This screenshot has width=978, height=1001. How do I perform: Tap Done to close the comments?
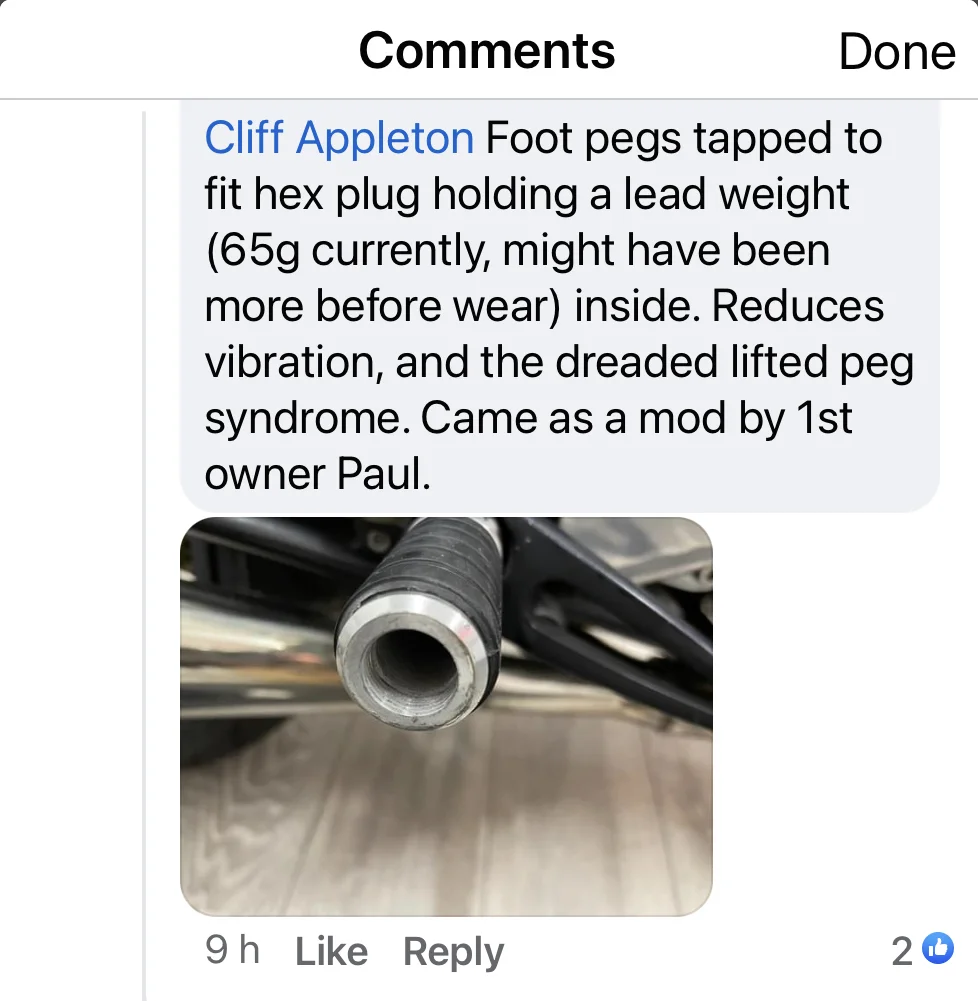(x=897, y=52)
